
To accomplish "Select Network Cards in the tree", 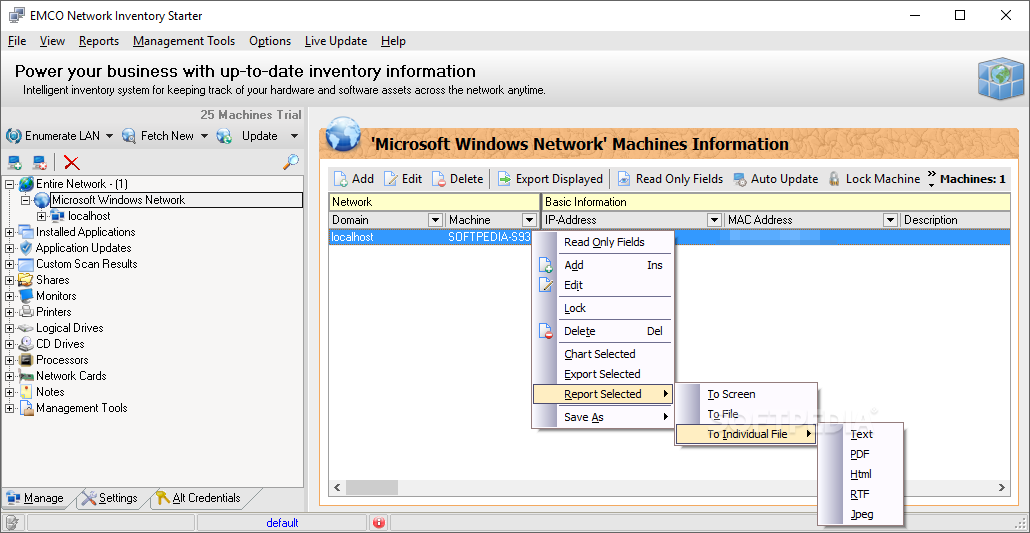I will click(71, 376).
